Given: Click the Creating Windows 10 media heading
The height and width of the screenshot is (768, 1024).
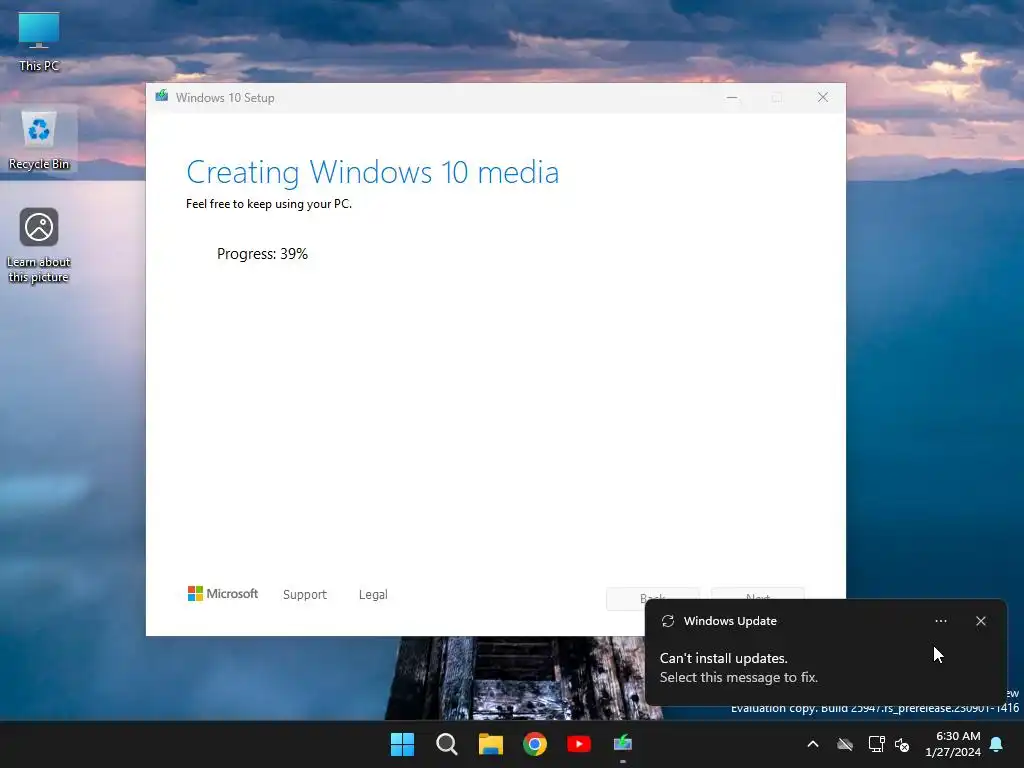Looking at the screenshot, I should tap(372, 172).
